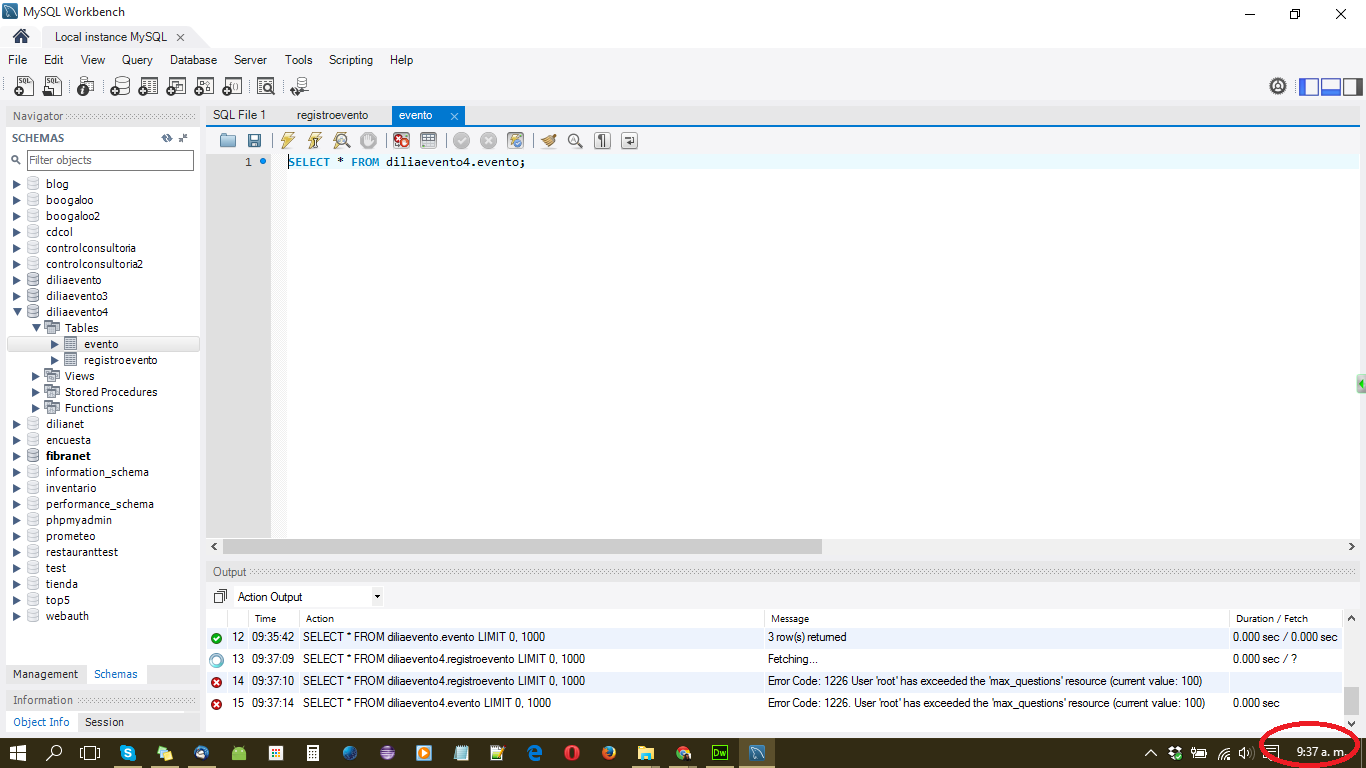Run EXPLAIN on the current statement
This screenshot has width=1366, height=768.
tap(342, 141)
